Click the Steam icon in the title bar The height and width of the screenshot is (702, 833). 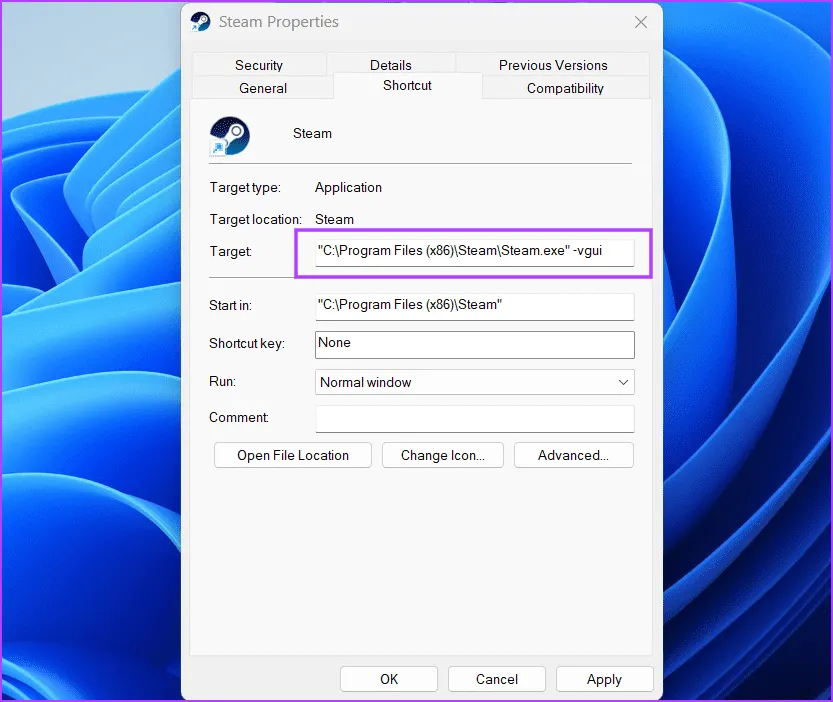[201, 22]
